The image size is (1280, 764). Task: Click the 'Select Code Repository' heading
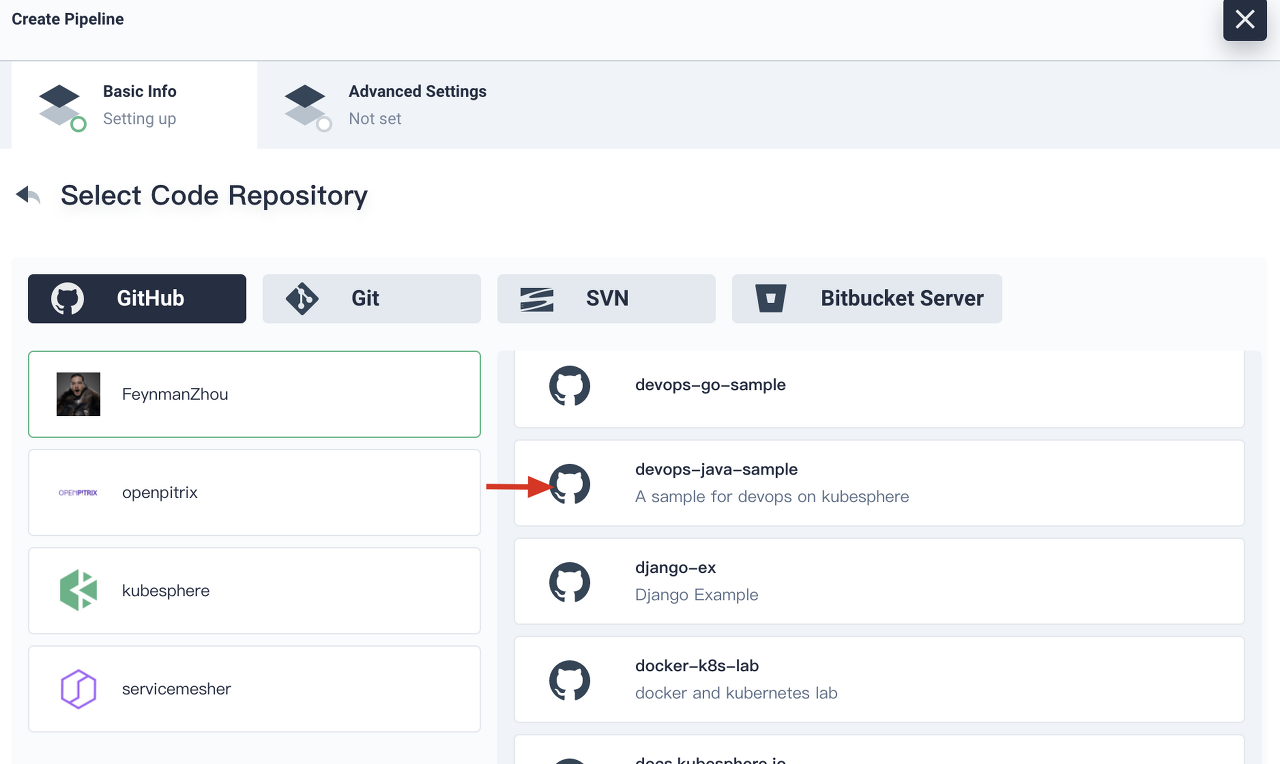point(214,195)
